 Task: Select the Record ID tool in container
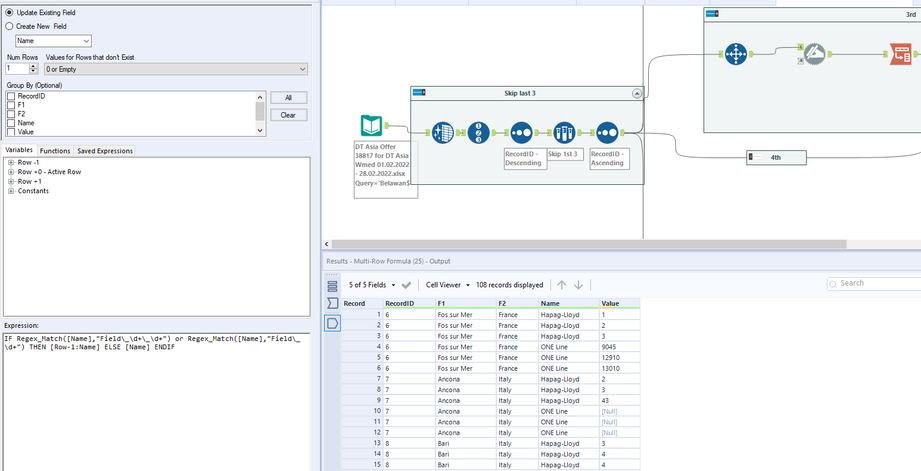pyautogui.click(x=477, y=134)
